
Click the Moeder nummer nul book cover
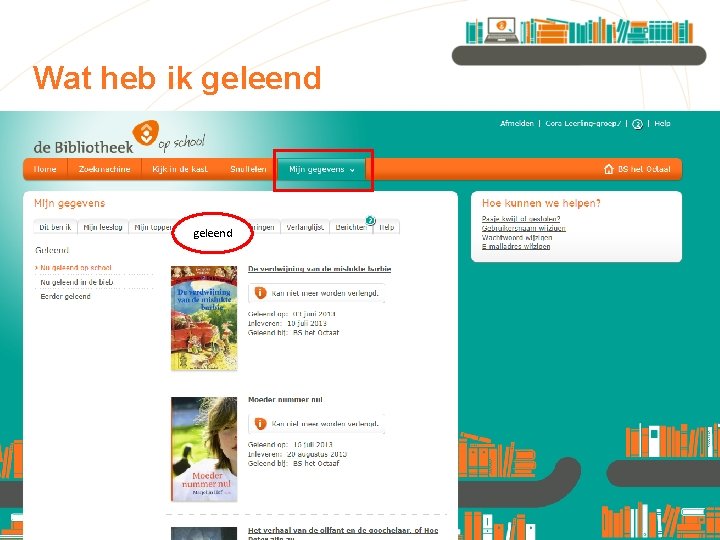(204, 449)
